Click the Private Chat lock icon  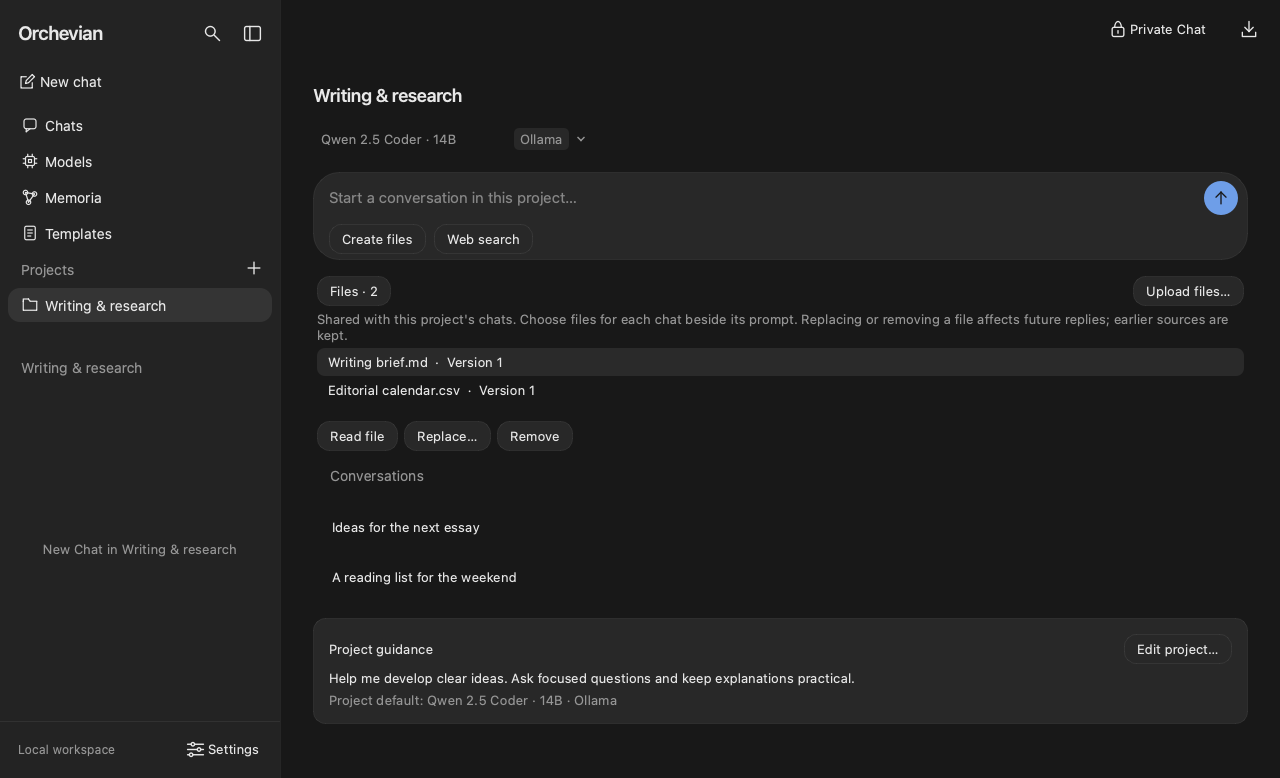(x=1118, y=29)
